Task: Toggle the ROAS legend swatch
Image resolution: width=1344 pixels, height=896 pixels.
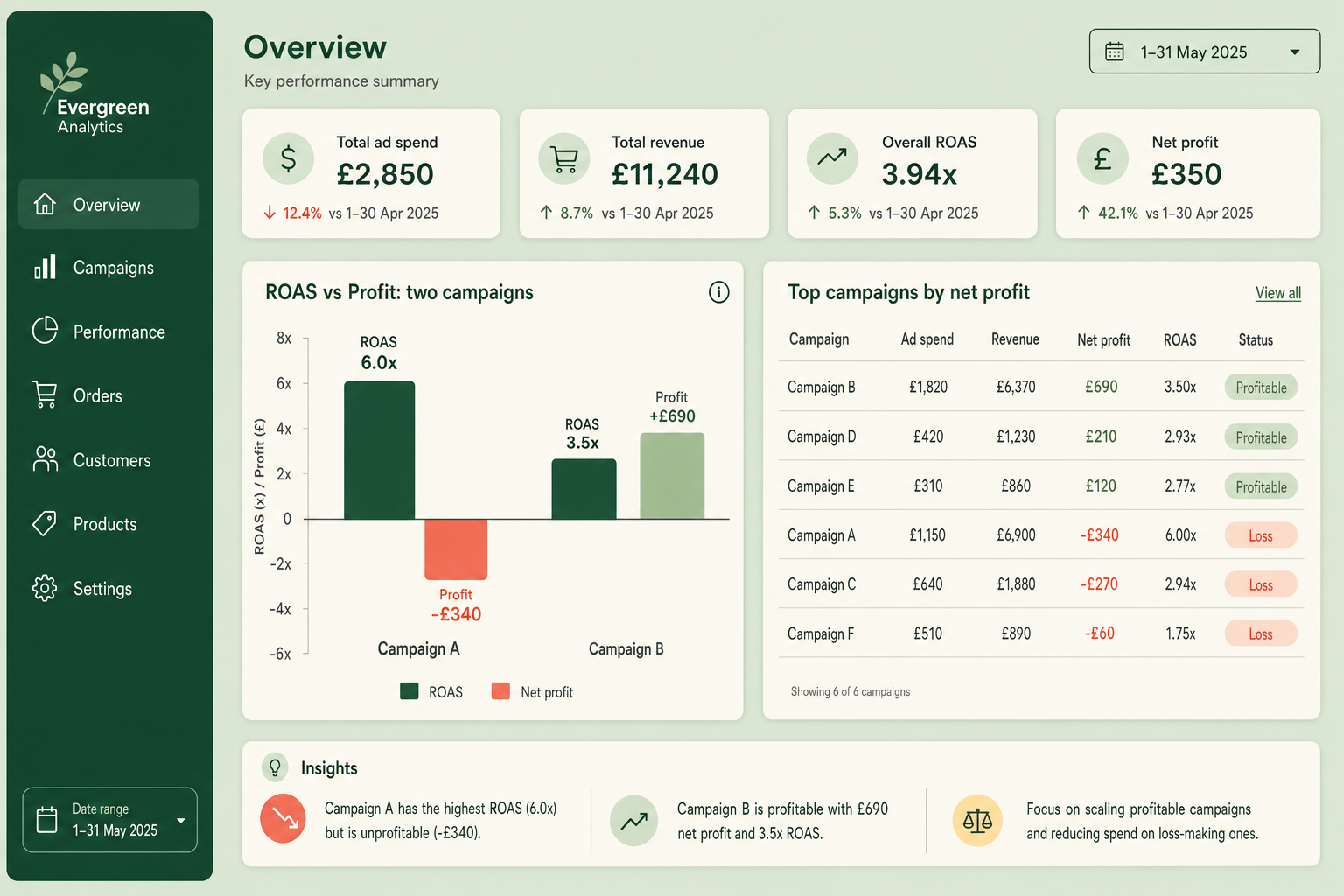Action: pos(409,691)
